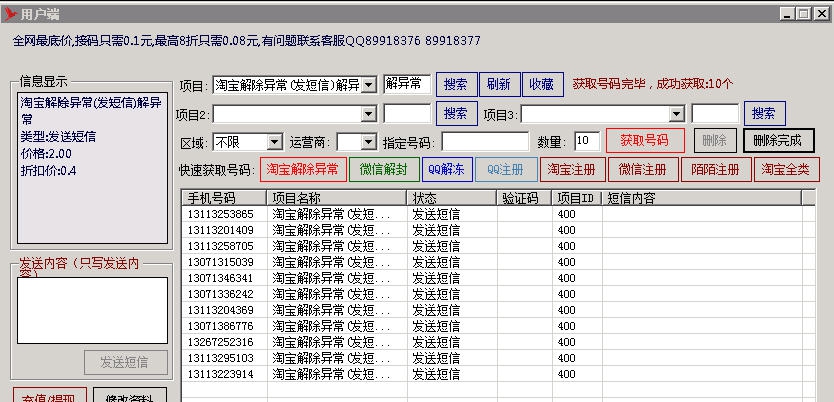Select row with number 13071346341

coord(498,278)
